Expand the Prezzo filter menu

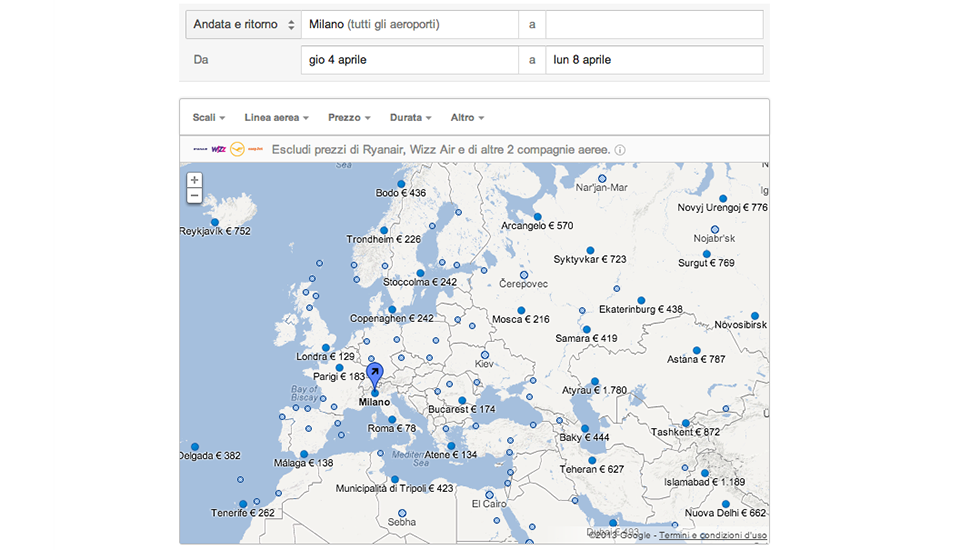click(x=348, y=118)
